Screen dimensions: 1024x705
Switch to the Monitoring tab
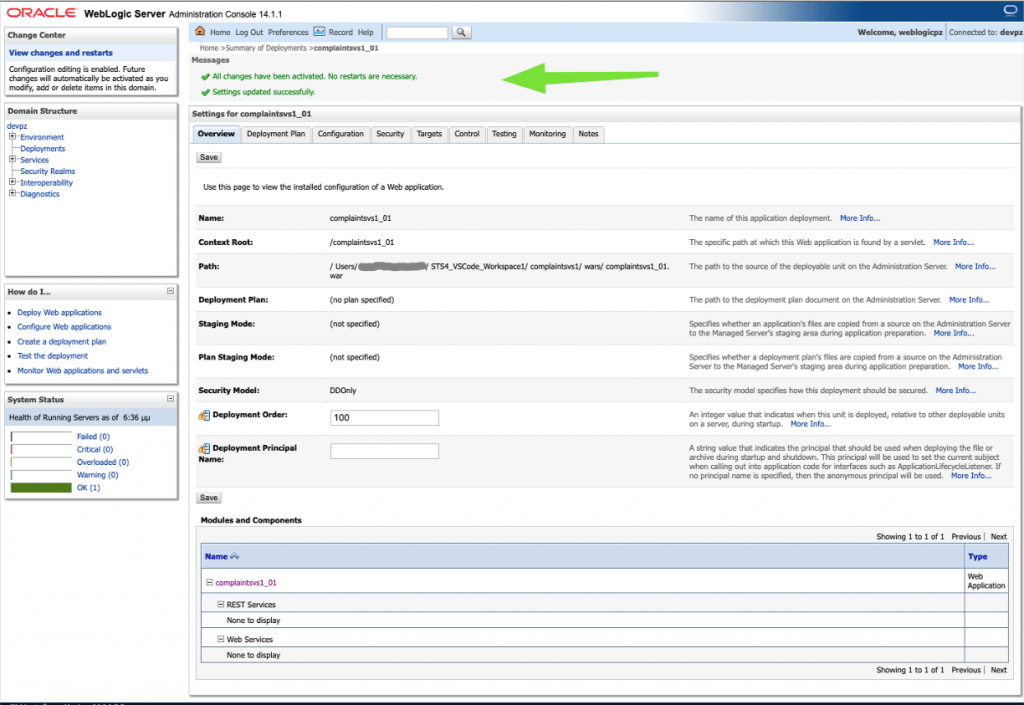[x=547, y=134]
